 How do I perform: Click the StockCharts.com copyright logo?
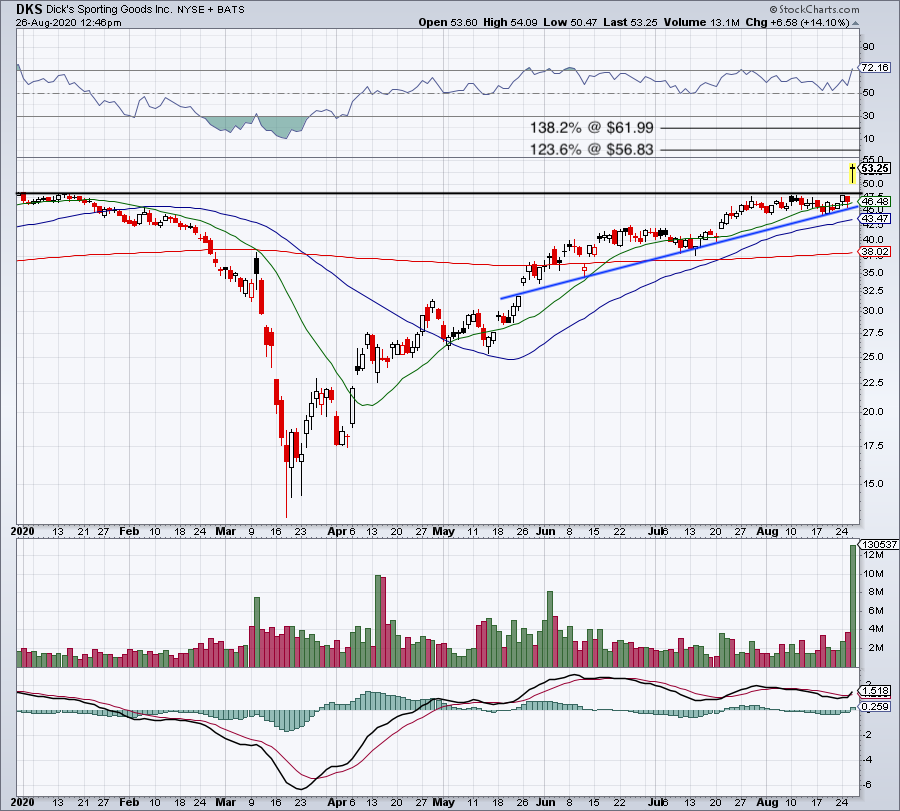coord(814,9)
